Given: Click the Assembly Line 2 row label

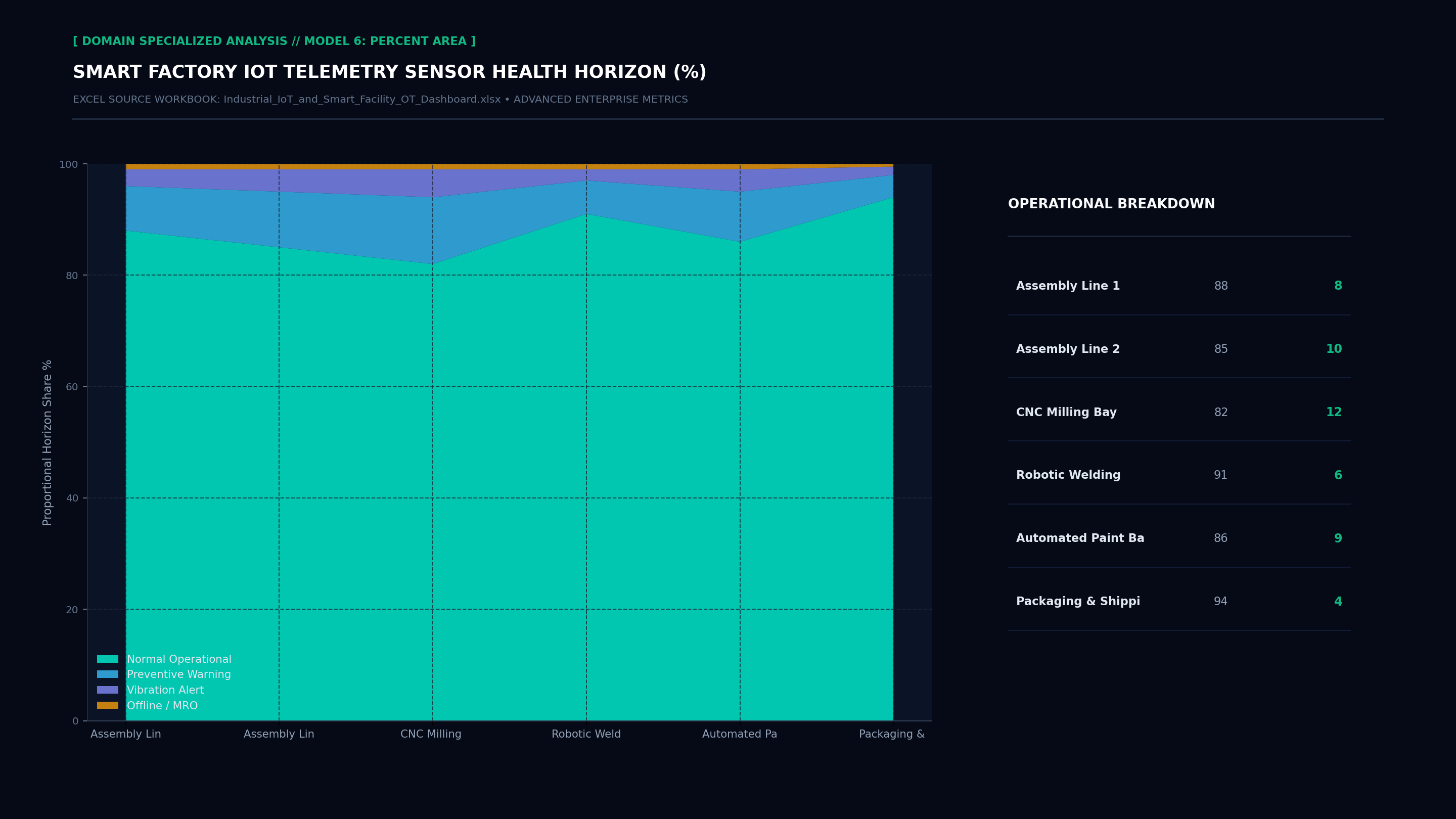Looking at the screenshot, I should (1068, 349).
